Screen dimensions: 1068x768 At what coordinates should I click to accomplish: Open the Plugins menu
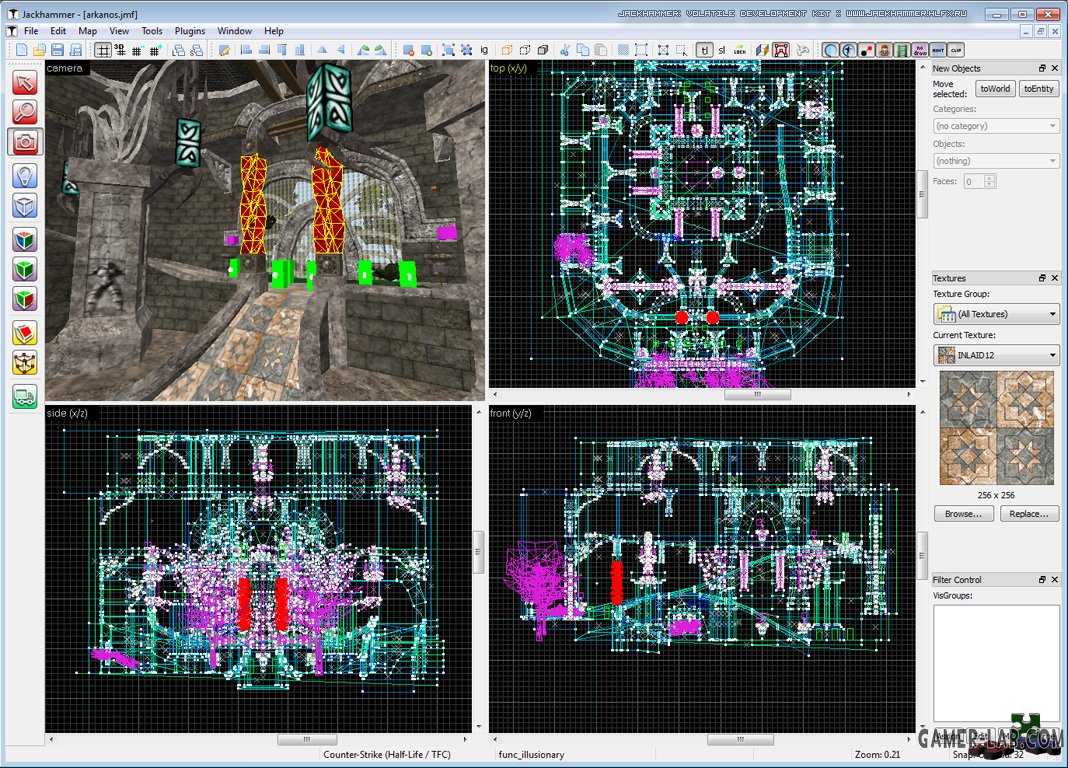coord(190,31)
